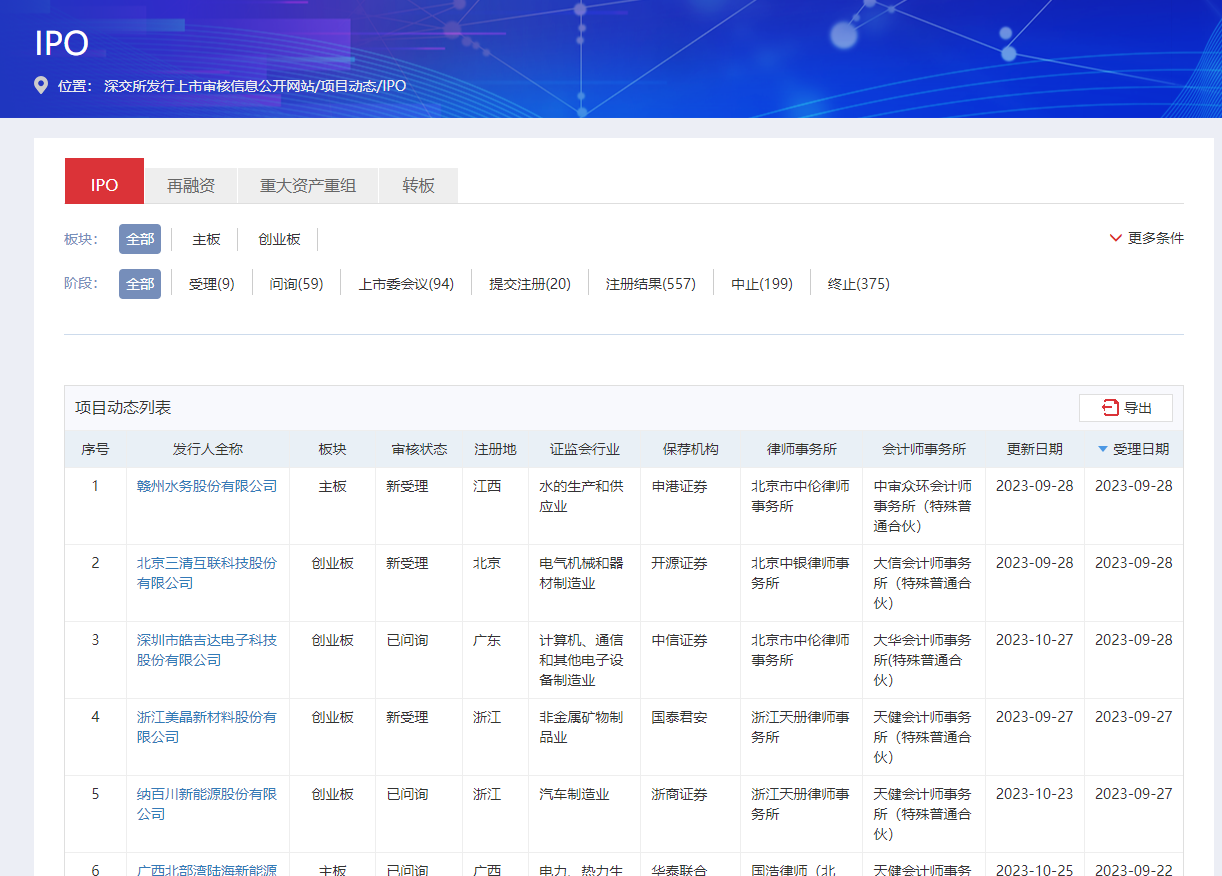This screenshot has width=1222, height=876.
Task: Click the 发行人全称 column header
Action: 208,450
